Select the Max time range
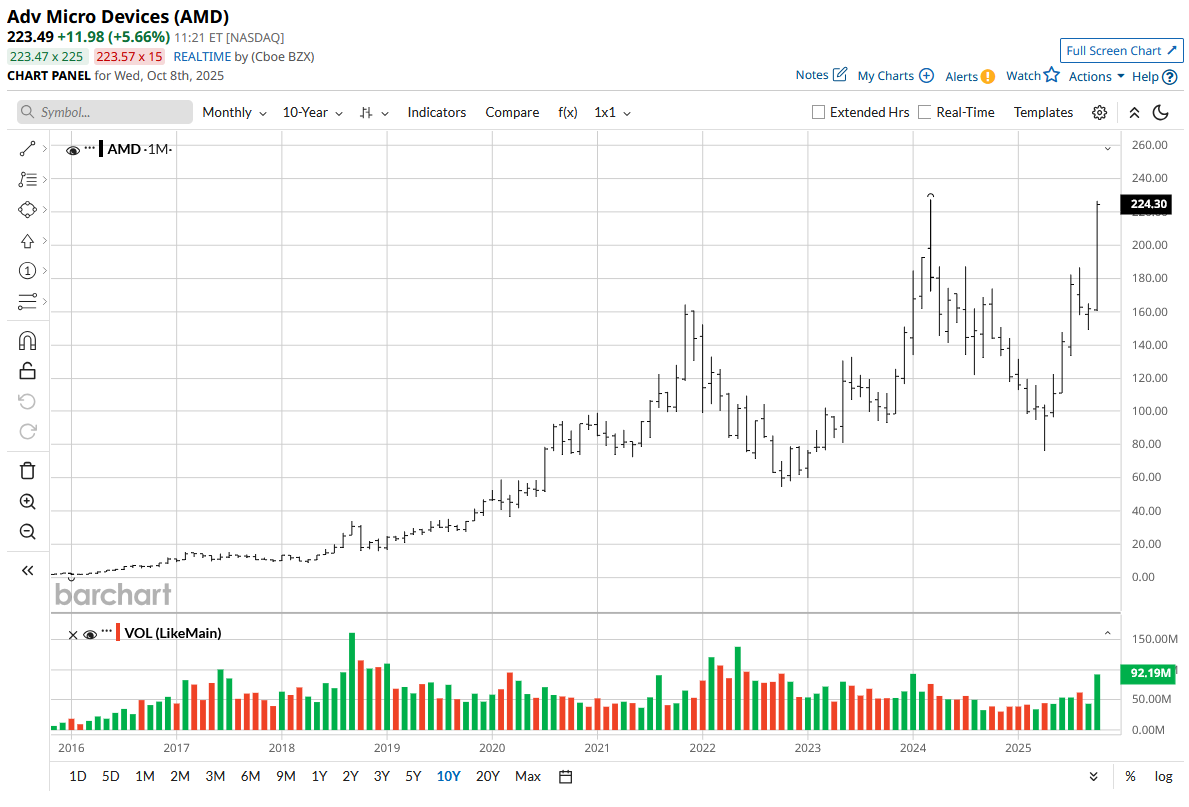 pyautogui.click(x=528, y=777)
